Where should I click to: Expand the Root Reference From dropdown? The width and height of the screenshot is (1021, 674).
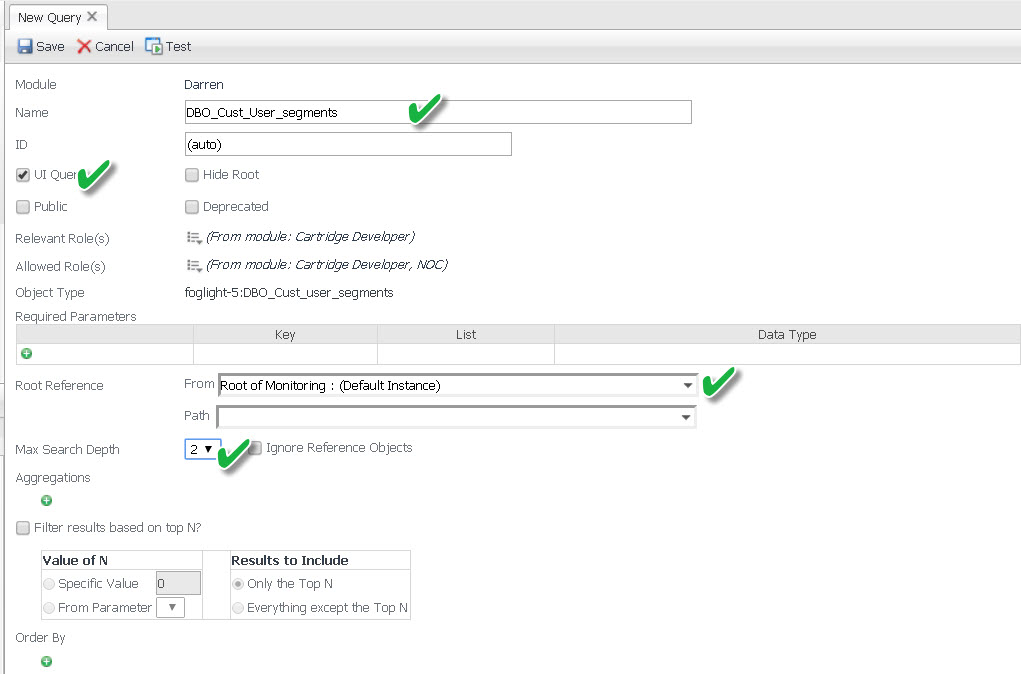click(x=688, y=385)
